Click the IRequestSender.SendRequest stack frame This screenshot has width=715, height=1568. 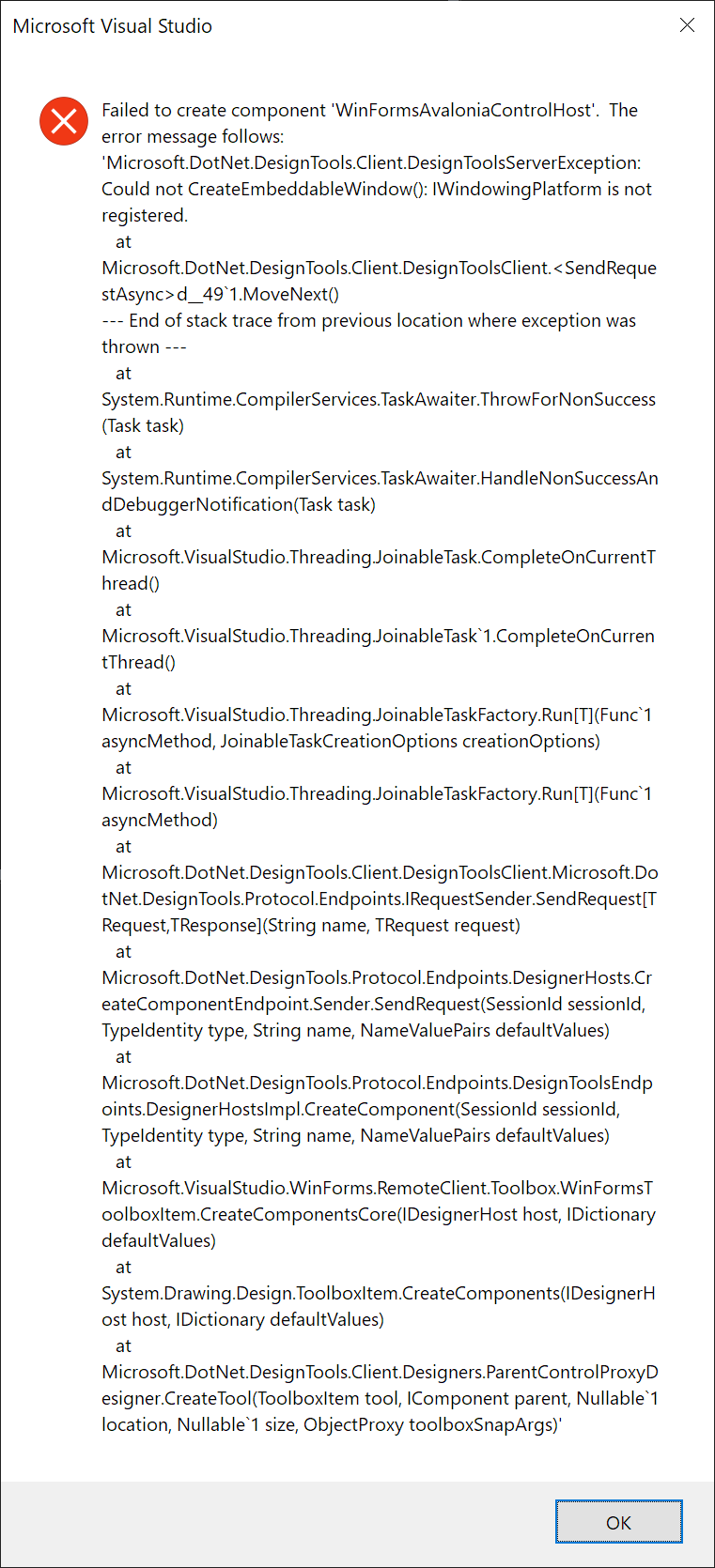(376, 899)
